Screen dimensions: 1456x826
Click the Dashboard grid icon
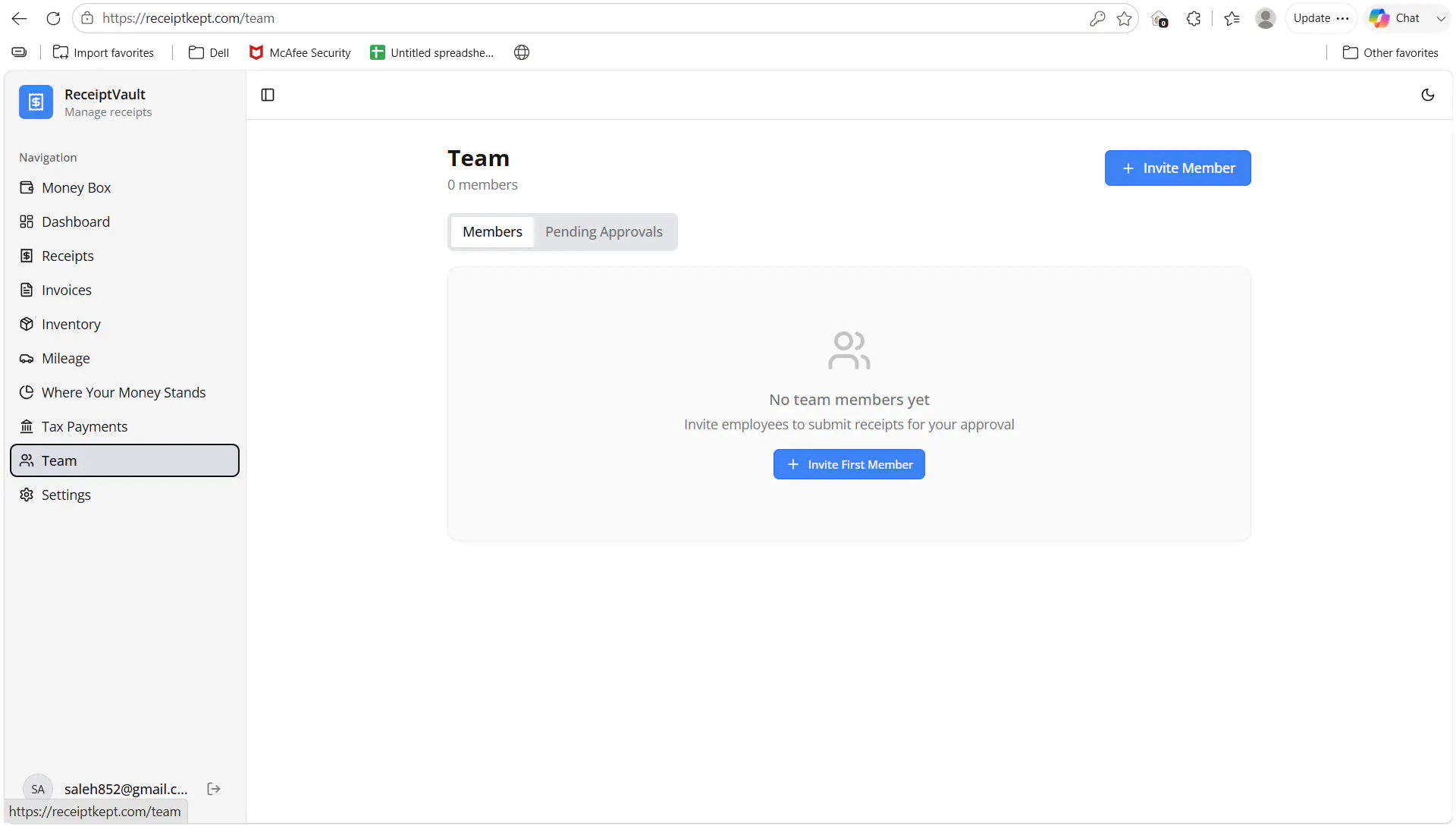point(27,221)
